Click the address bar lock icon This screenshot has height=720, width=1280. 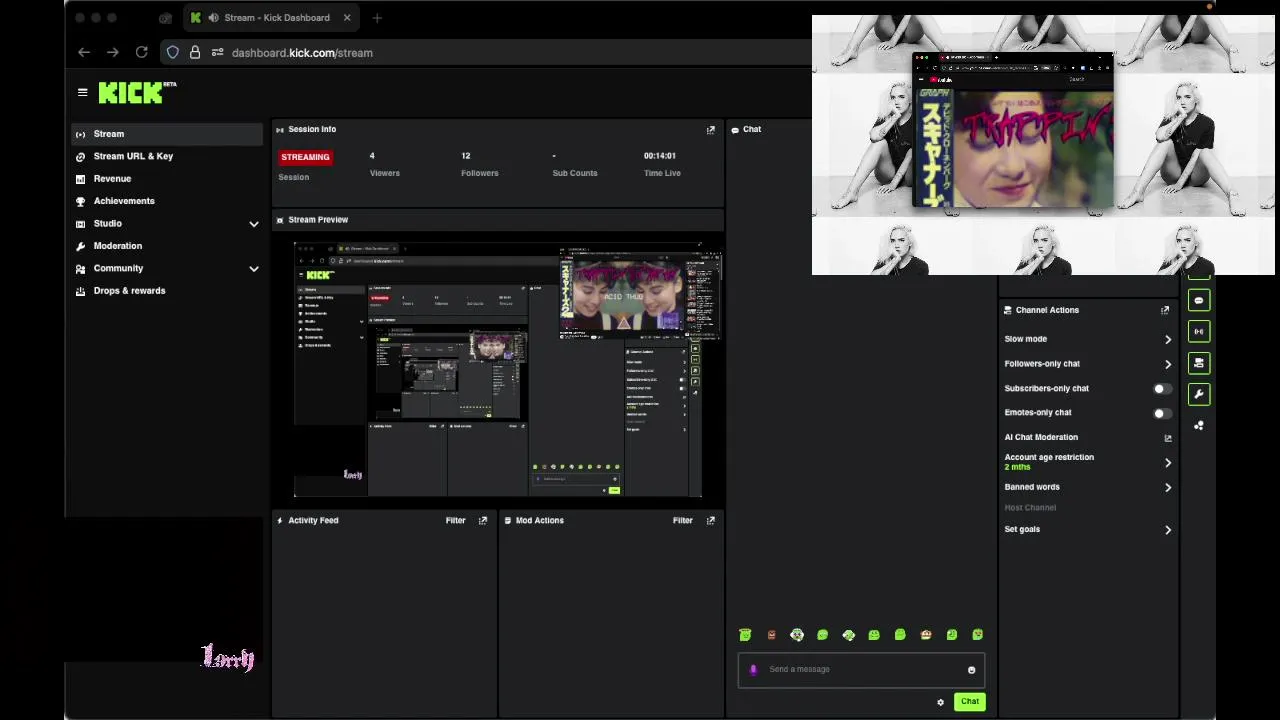click(195, 52)
